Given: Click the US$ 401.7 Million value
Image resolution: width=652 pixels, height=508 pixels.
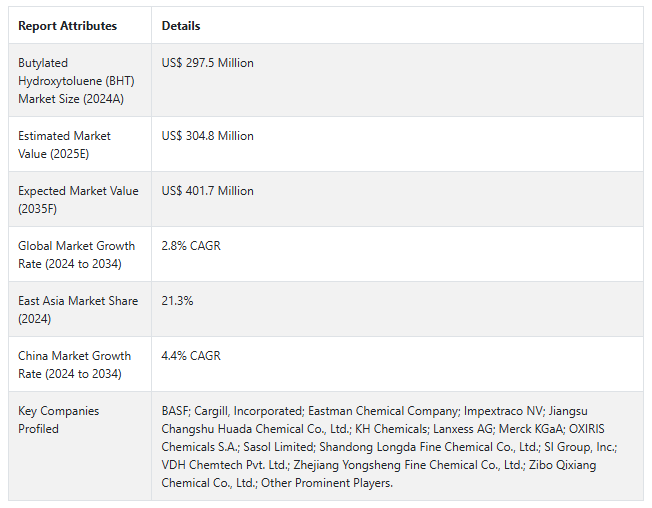Looking at the screenshot, I should pyautogui.click(x=208, y=191).
